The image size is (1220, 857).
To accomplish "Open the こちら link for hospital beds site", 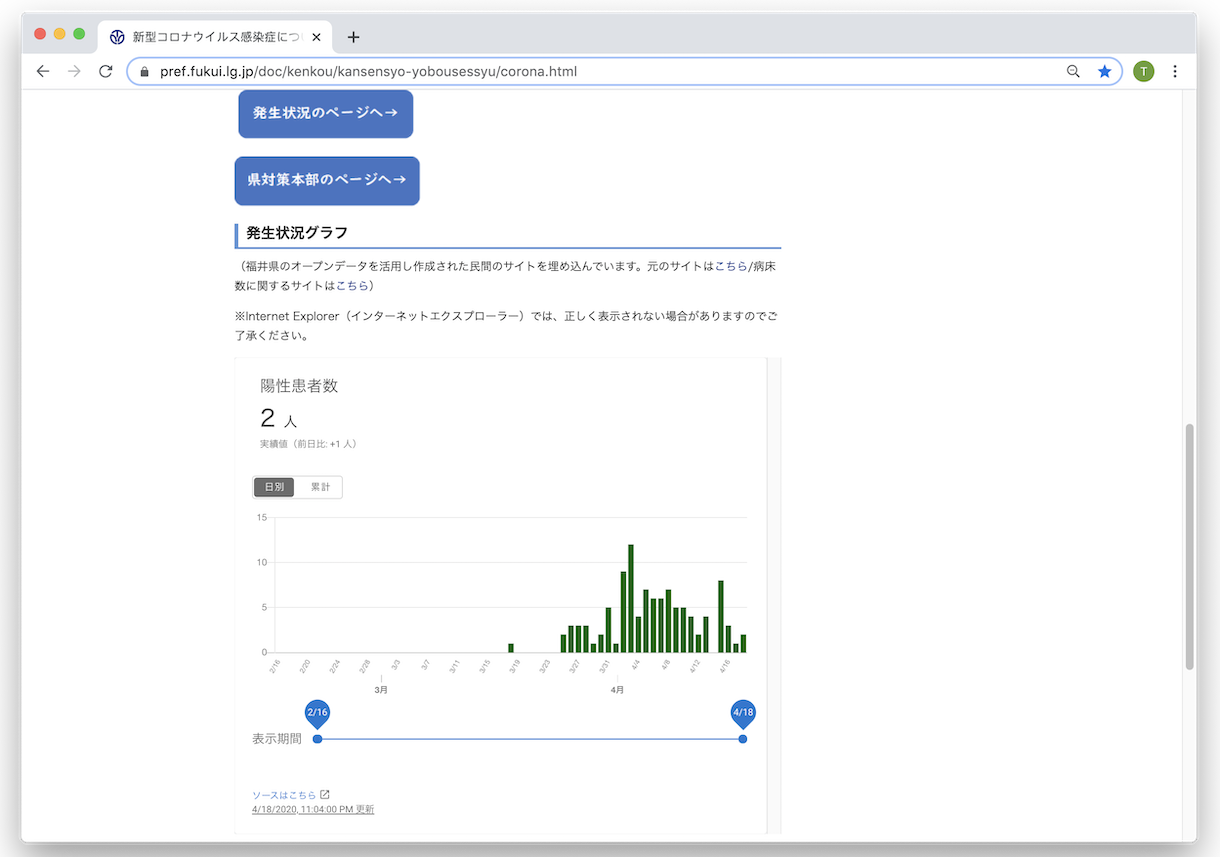I will (x=351, y=285).
